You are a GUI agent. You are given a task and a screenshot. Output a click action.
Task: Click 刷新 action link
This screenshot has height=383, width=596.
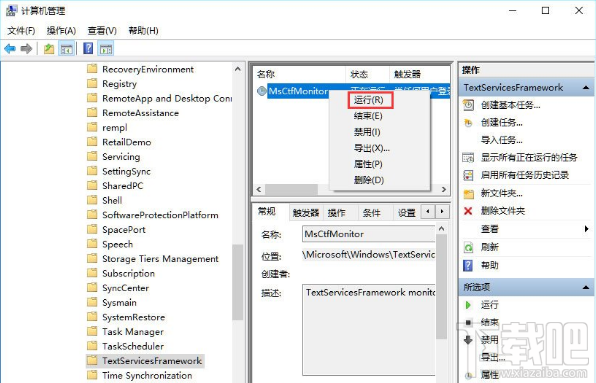[490, 247]
